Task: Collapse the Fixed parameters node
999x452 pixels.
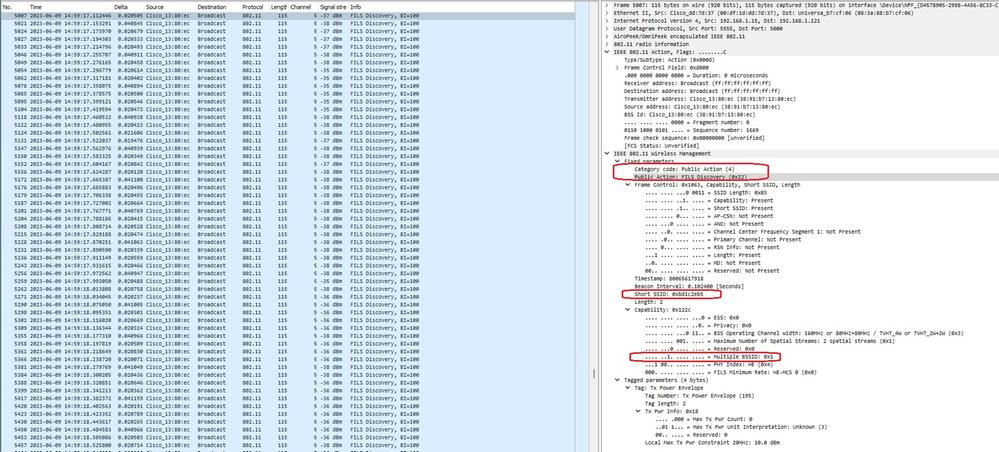Action: [617, 161]
